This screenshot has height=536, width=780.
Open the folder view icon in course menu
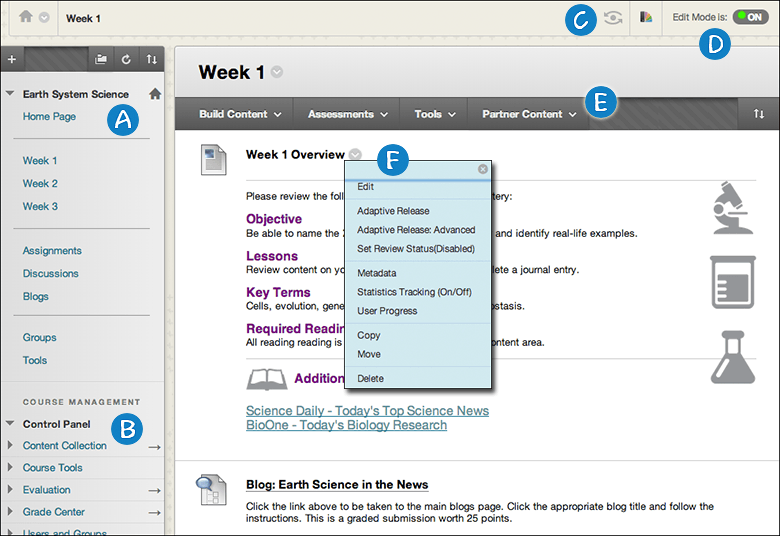pyautogui.click(x=101, y=59)
